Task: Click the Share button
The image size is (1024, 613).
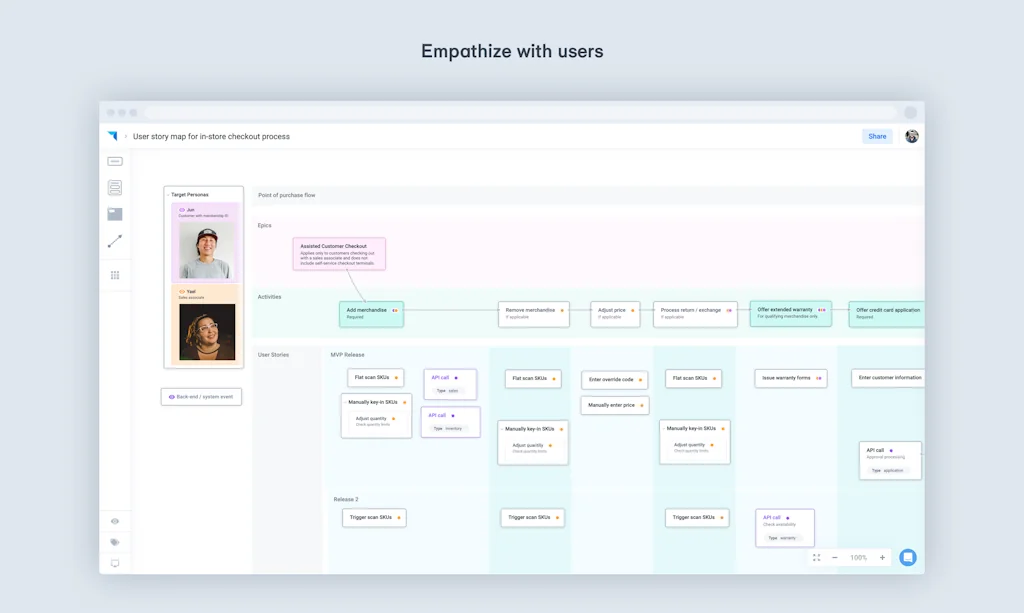Action: coord(877,136)
